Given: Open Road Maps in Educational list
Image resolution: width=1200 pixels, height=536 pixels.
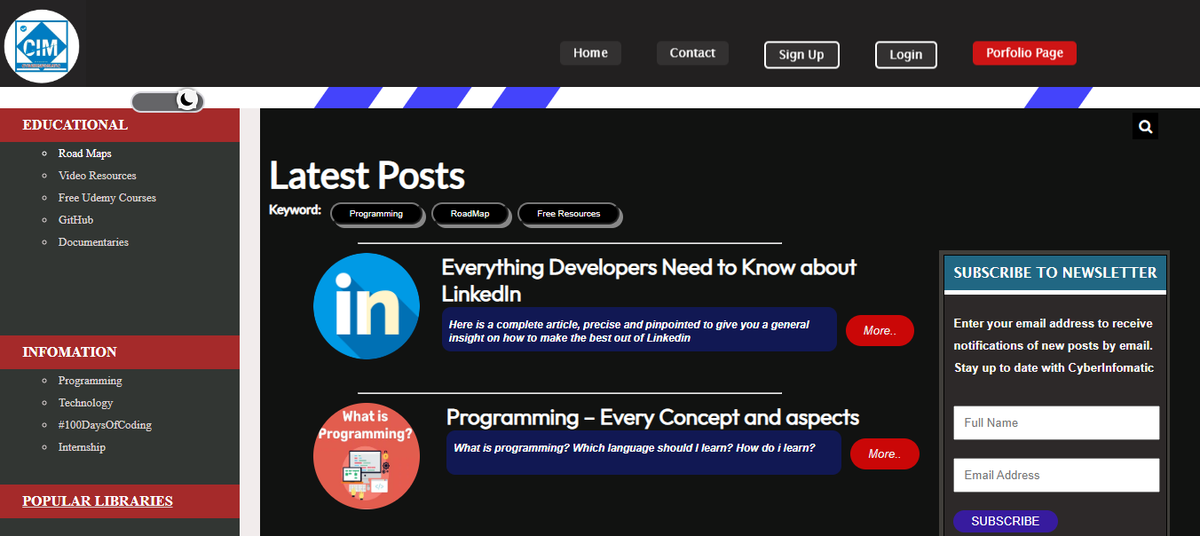Looking at the screenshot, I should (x=85, y=154).
